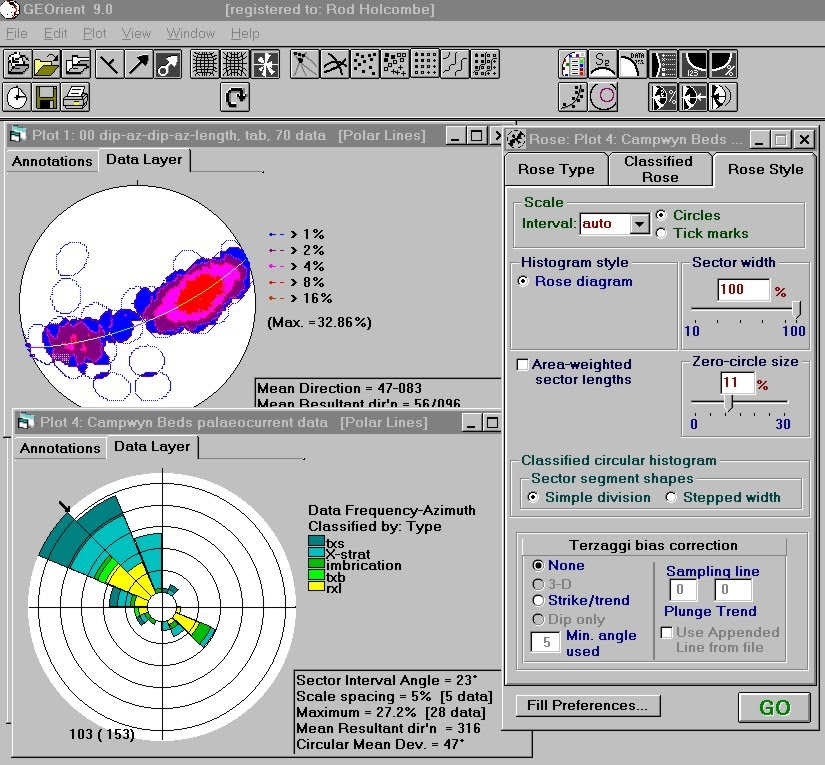Select the Tick marks scale option

[x=661, y=233]
